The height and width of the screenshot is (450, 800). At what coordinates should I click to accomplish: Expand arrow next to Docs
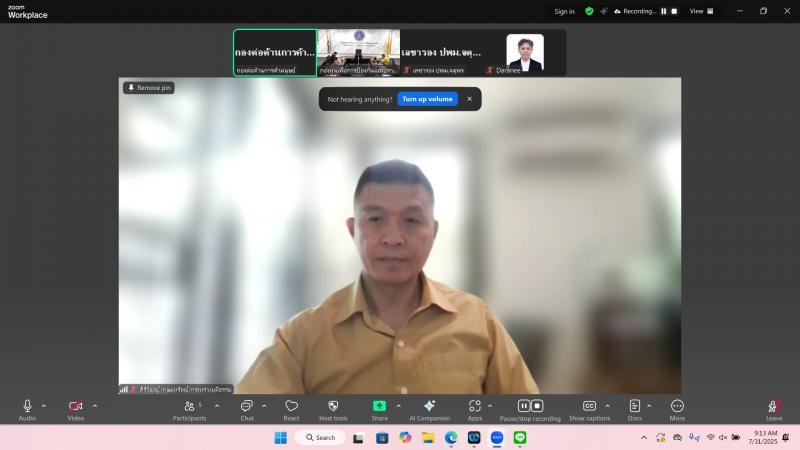(x=649, y=406)
